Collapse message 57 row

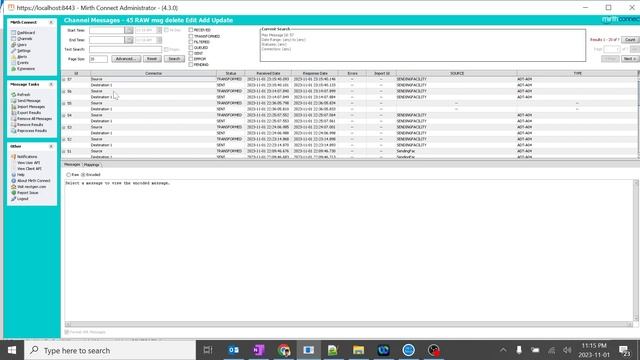tap(64, 79)
